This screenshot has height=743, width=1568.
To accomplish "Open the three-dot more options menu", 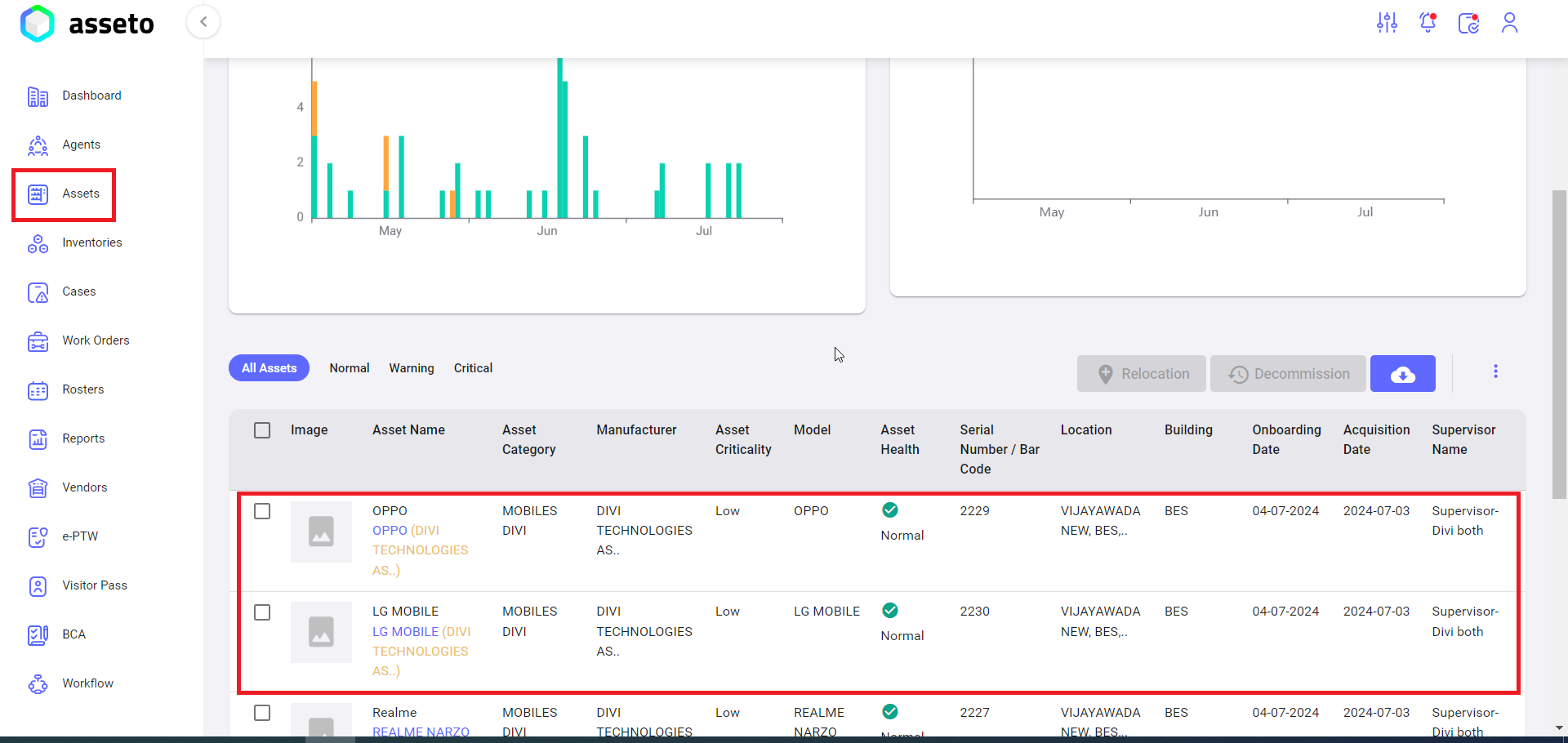I will click(x=1495, y=371).
